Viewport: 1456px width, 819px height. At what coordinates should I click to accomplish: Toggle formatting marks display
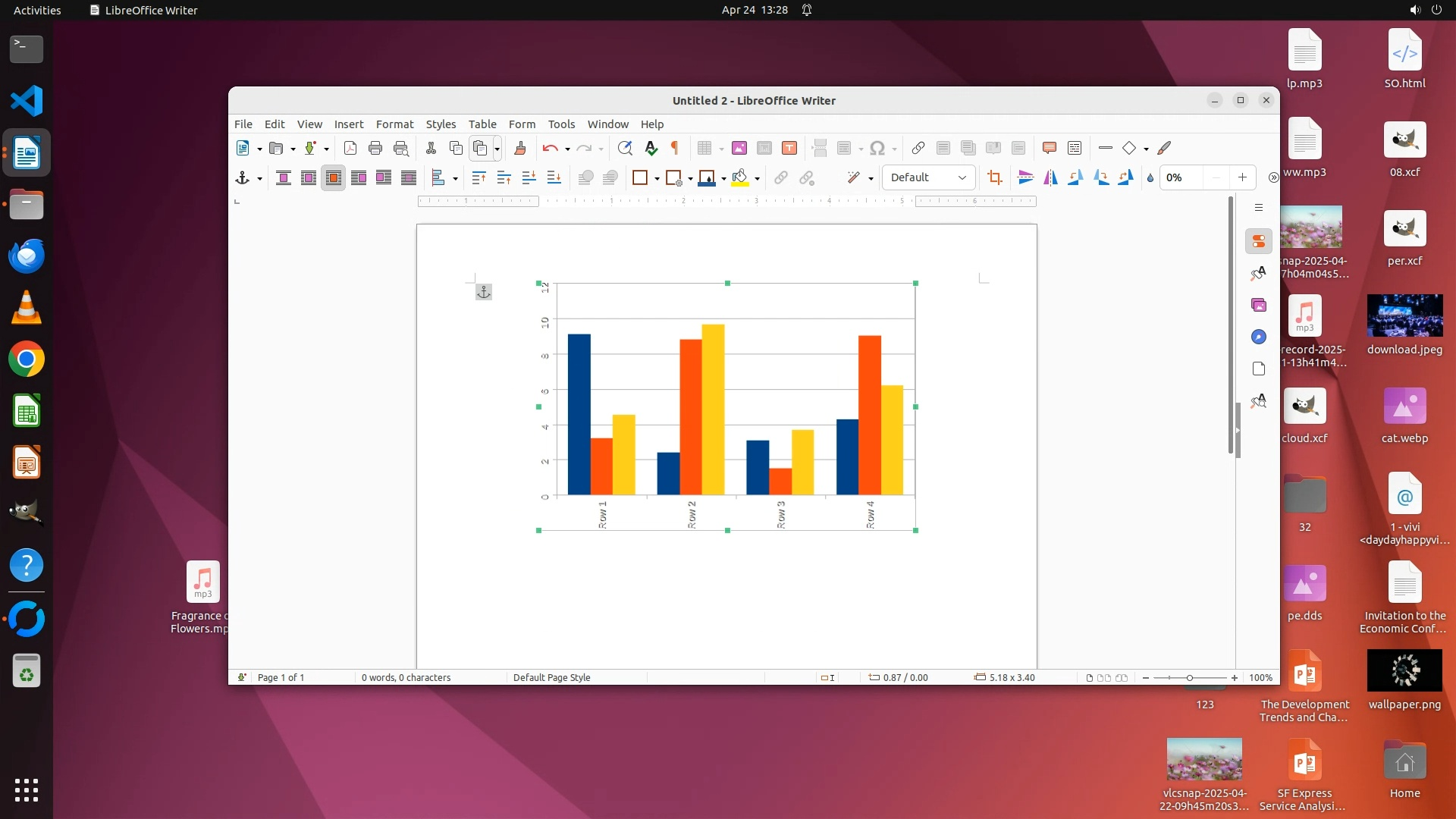coord(674,148)
